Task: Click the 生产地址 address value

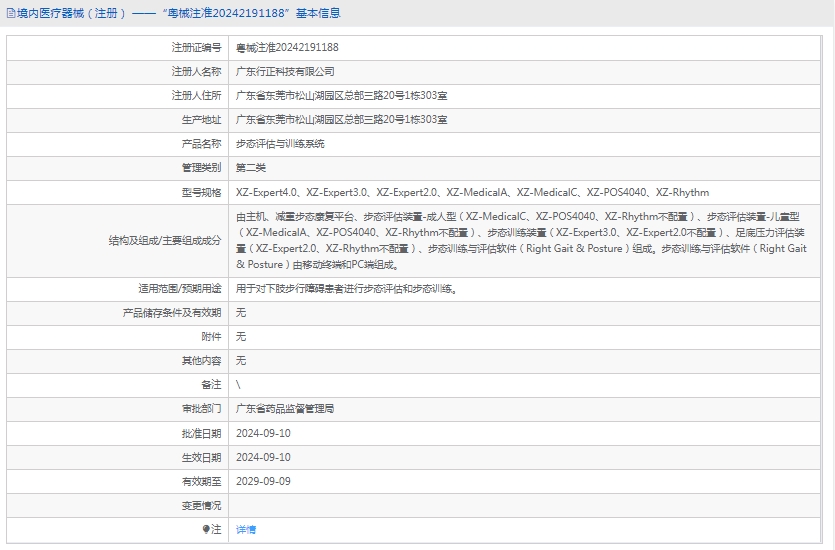Action: click(341, 119)
